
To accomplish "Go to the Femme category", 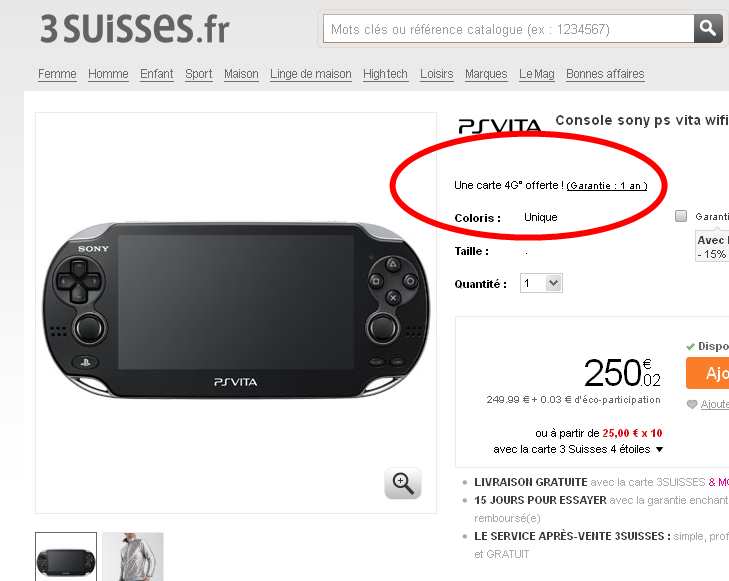I will (x=57, y=74).
